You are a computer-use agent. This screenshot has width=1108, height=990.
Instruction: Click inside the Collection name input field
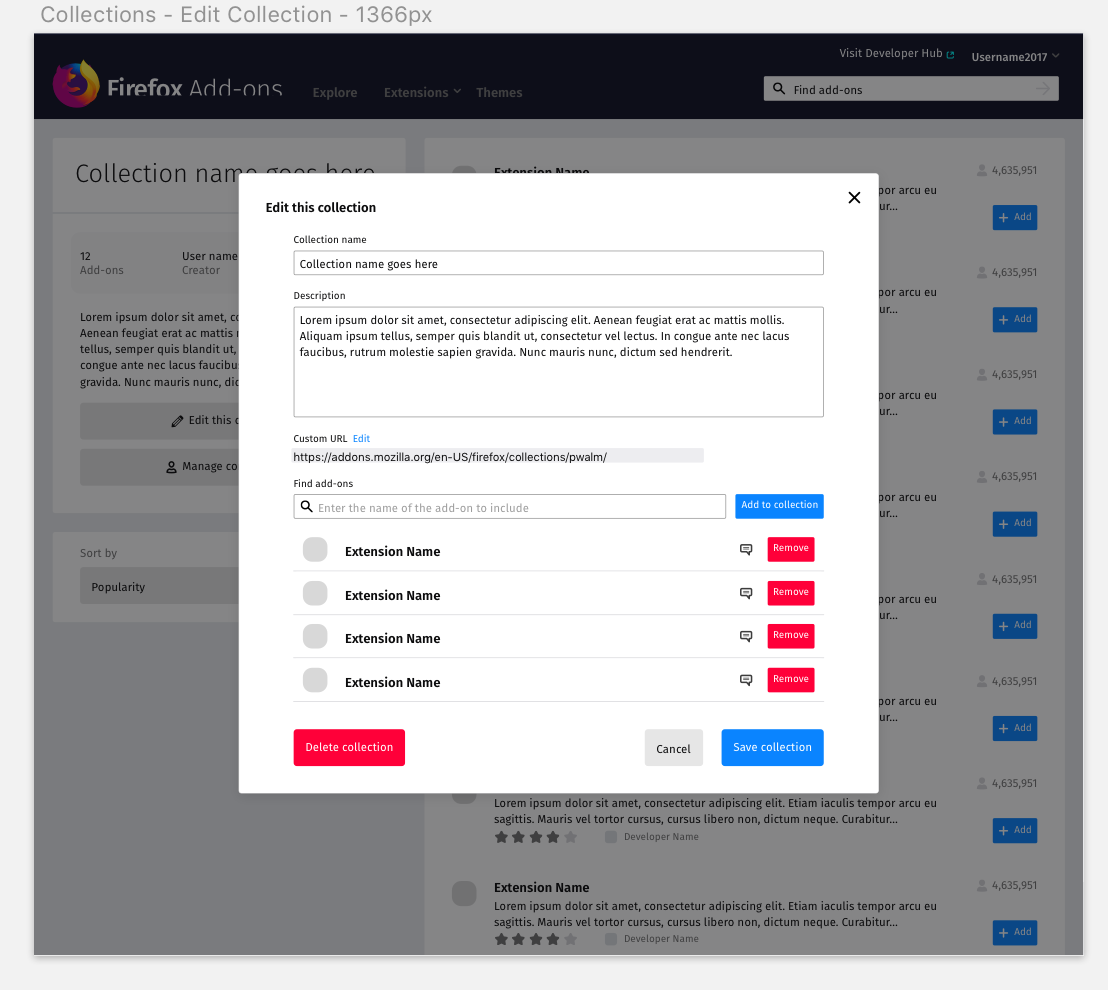(558, 263)
